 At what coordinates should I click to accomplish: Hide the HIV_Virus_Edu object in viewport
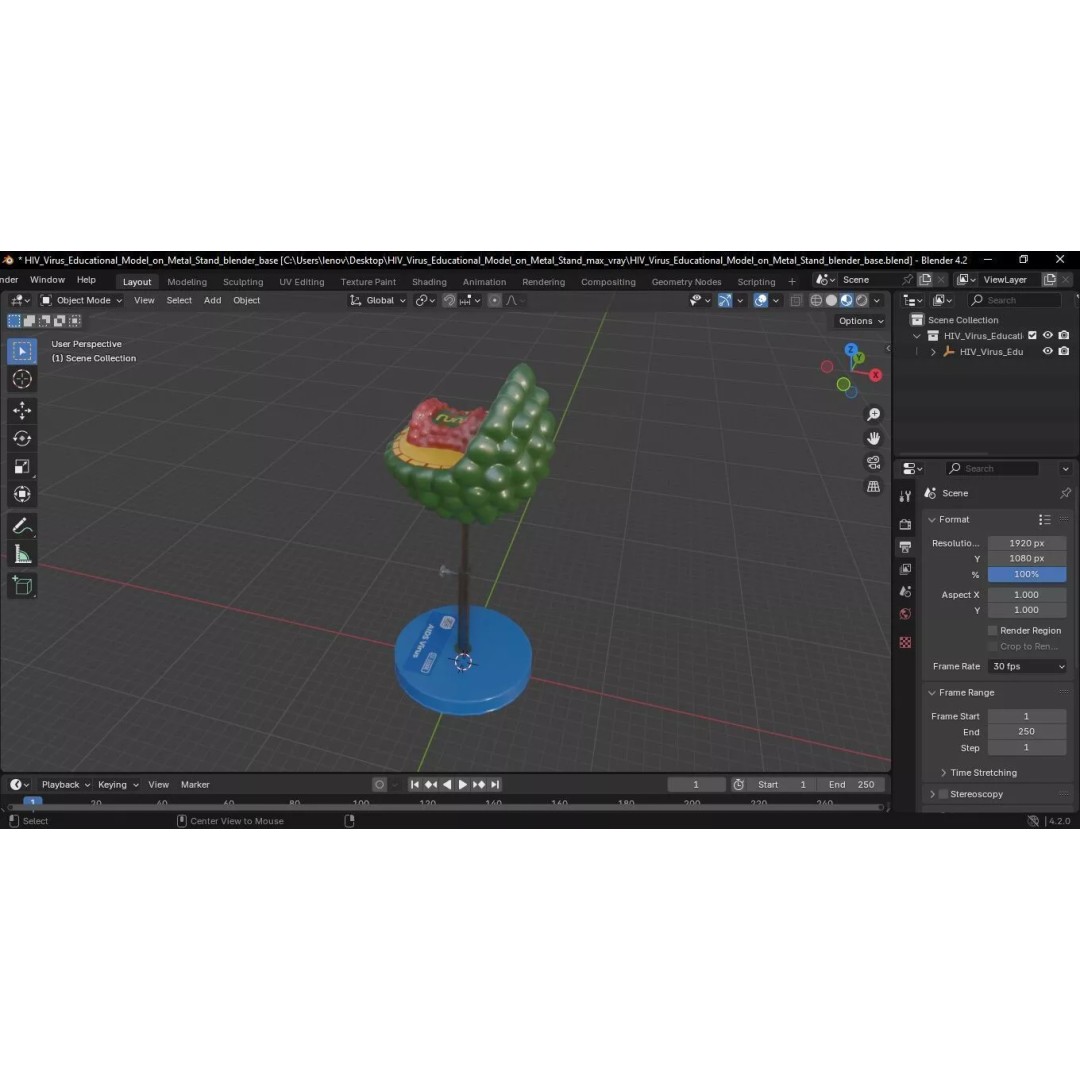[x=1048, y=351]
